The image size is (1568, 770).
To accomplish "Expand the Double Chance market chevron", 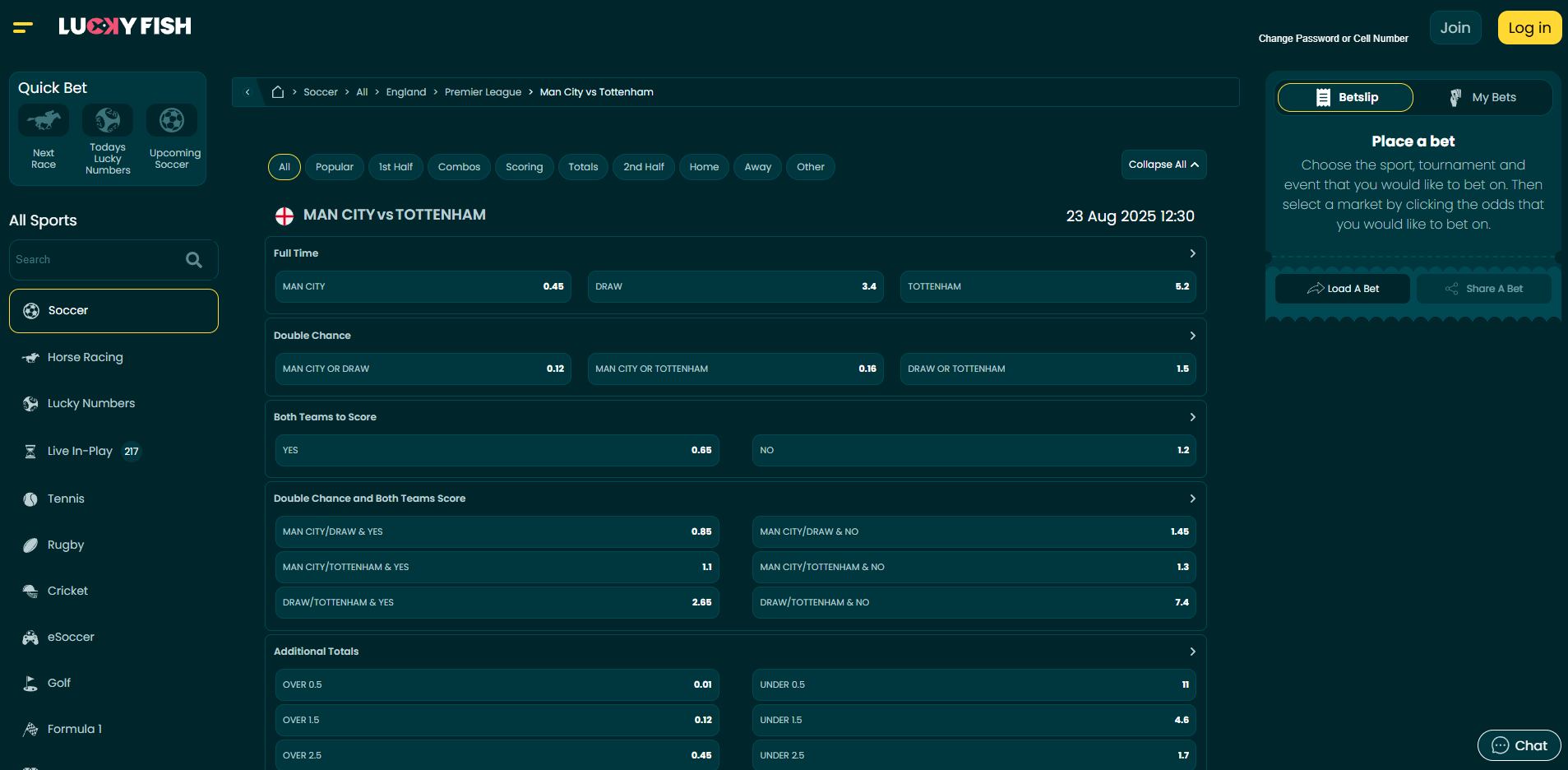I will [x=1192, y=336].
